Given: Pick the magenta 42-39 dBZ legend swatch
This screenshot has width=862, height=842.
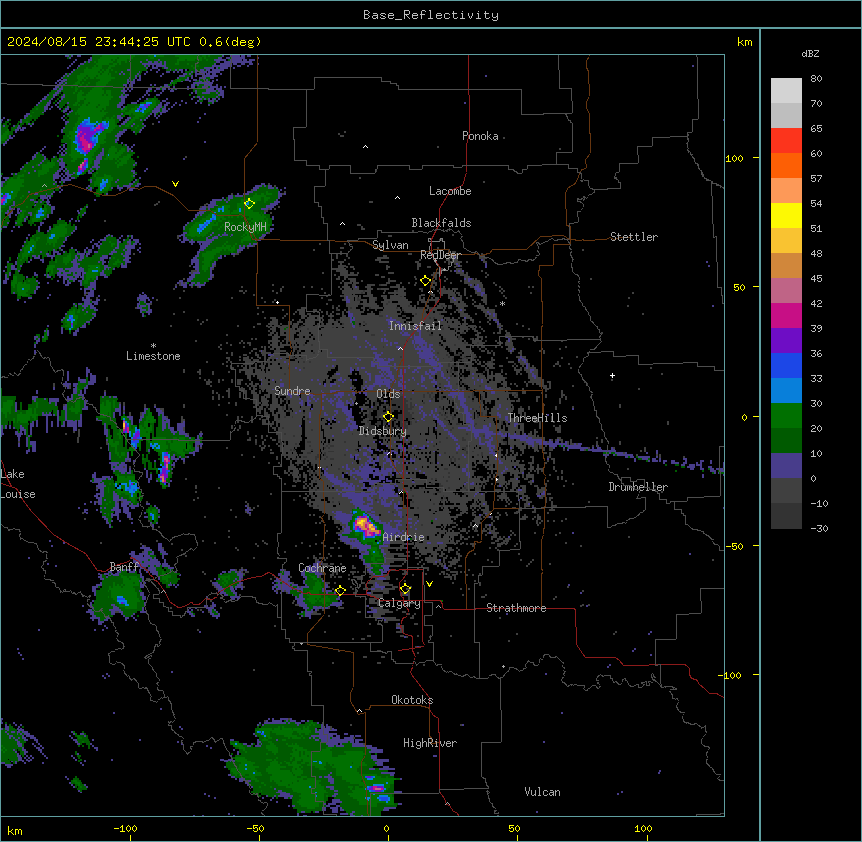Looking at the screenshot, I should point(786,316).
